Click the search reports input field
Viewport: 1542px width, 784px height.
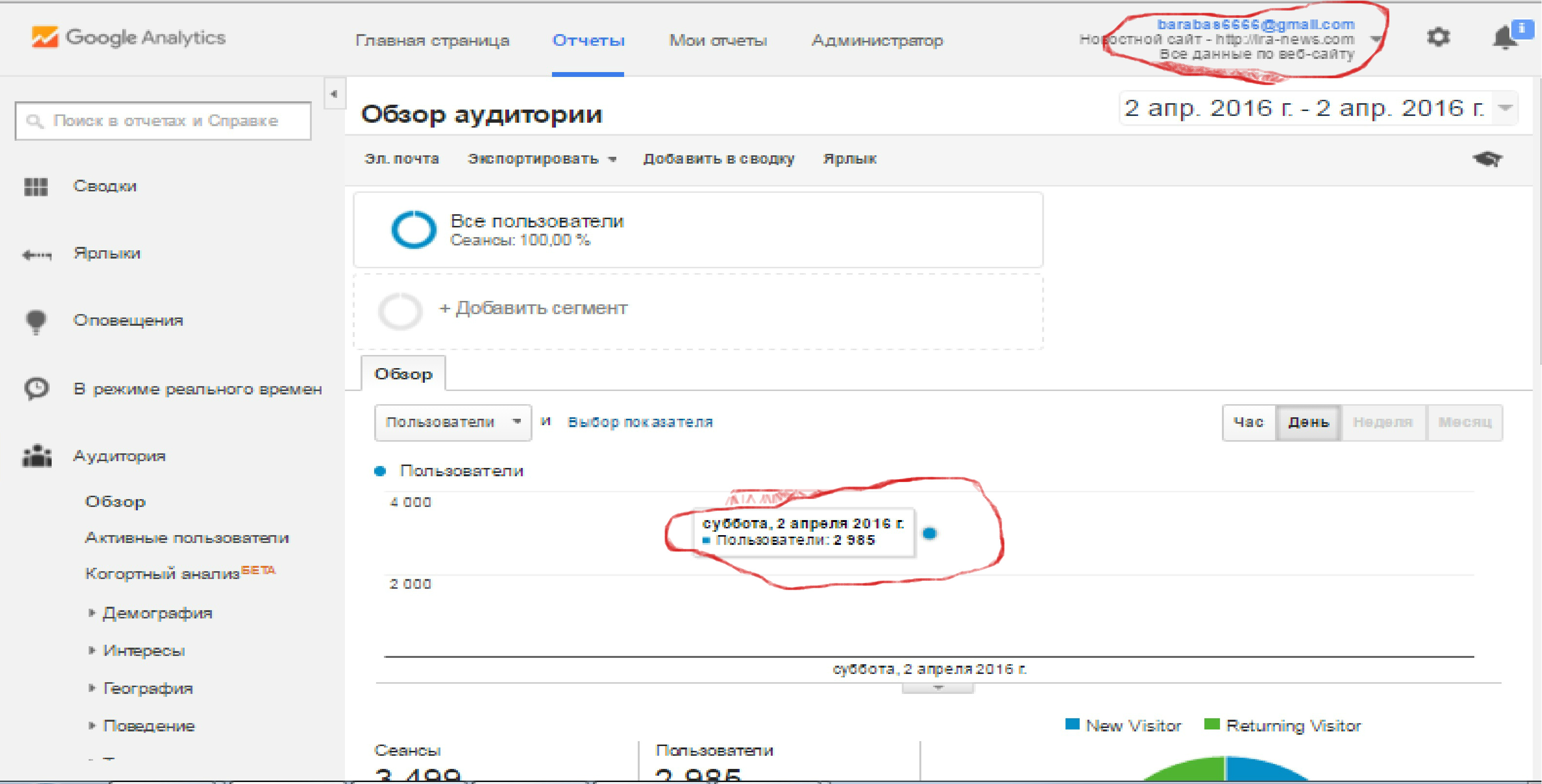pos(163,121)
